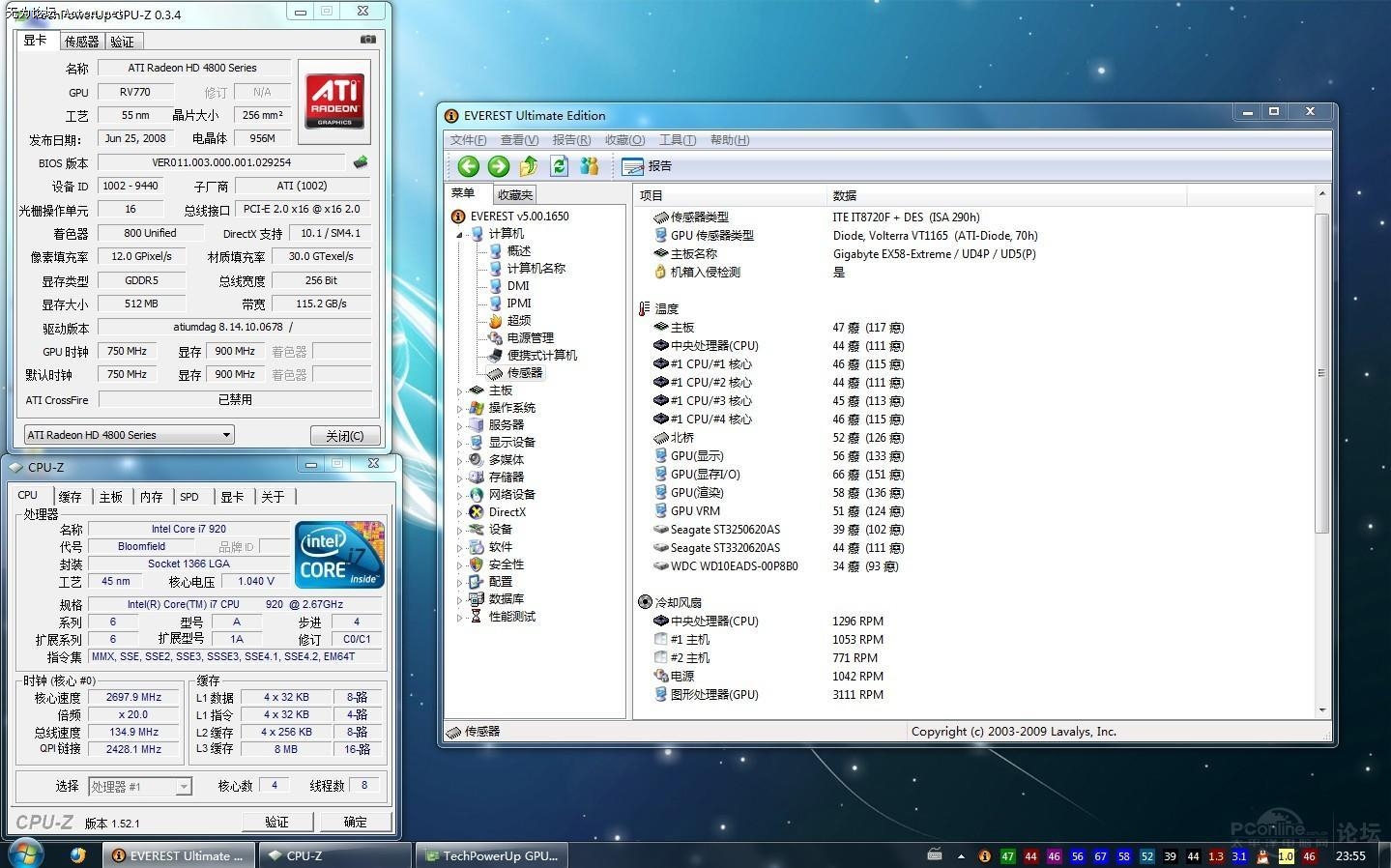The width and height of the screenshot is (1391, 868).
Task: Select the 电源管理 tree item
Action: [x=521, y=338]
